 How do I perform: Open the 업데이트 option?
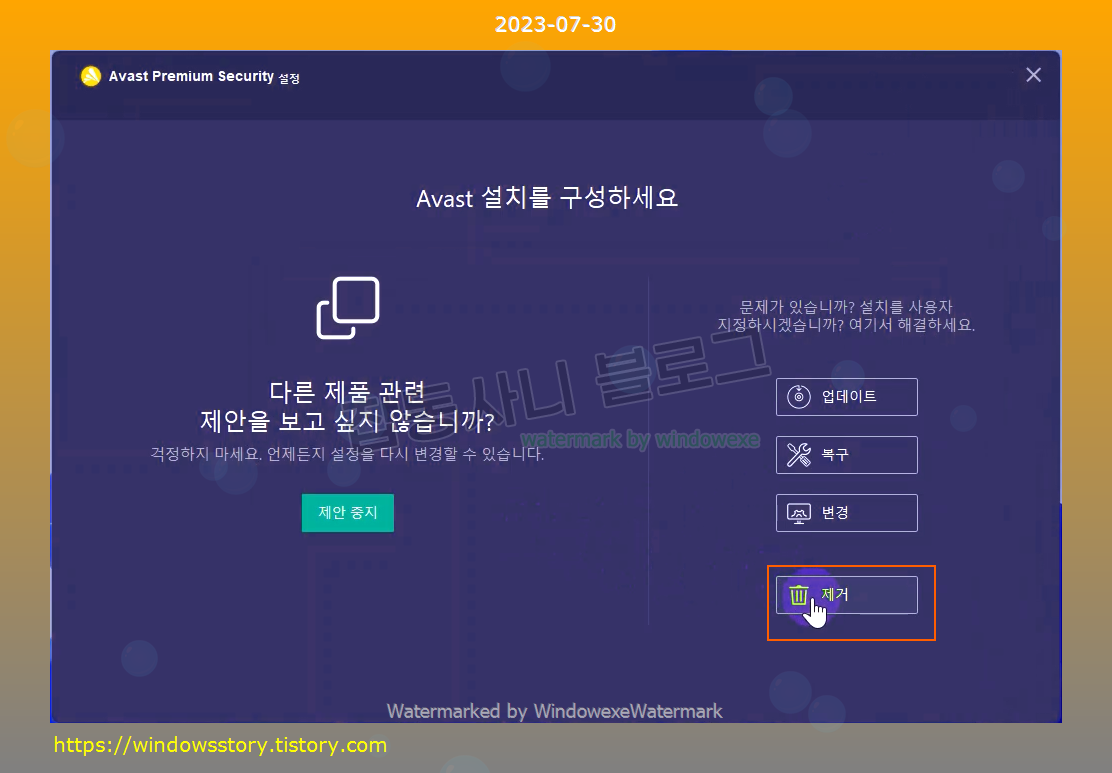[x=847, y=397]
